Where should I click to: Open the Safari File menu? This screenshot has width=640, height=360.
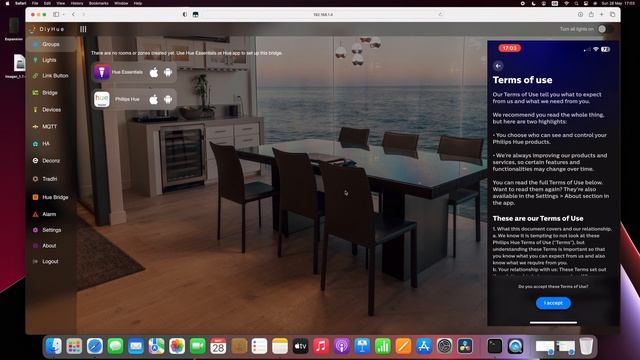click(35, 3)
